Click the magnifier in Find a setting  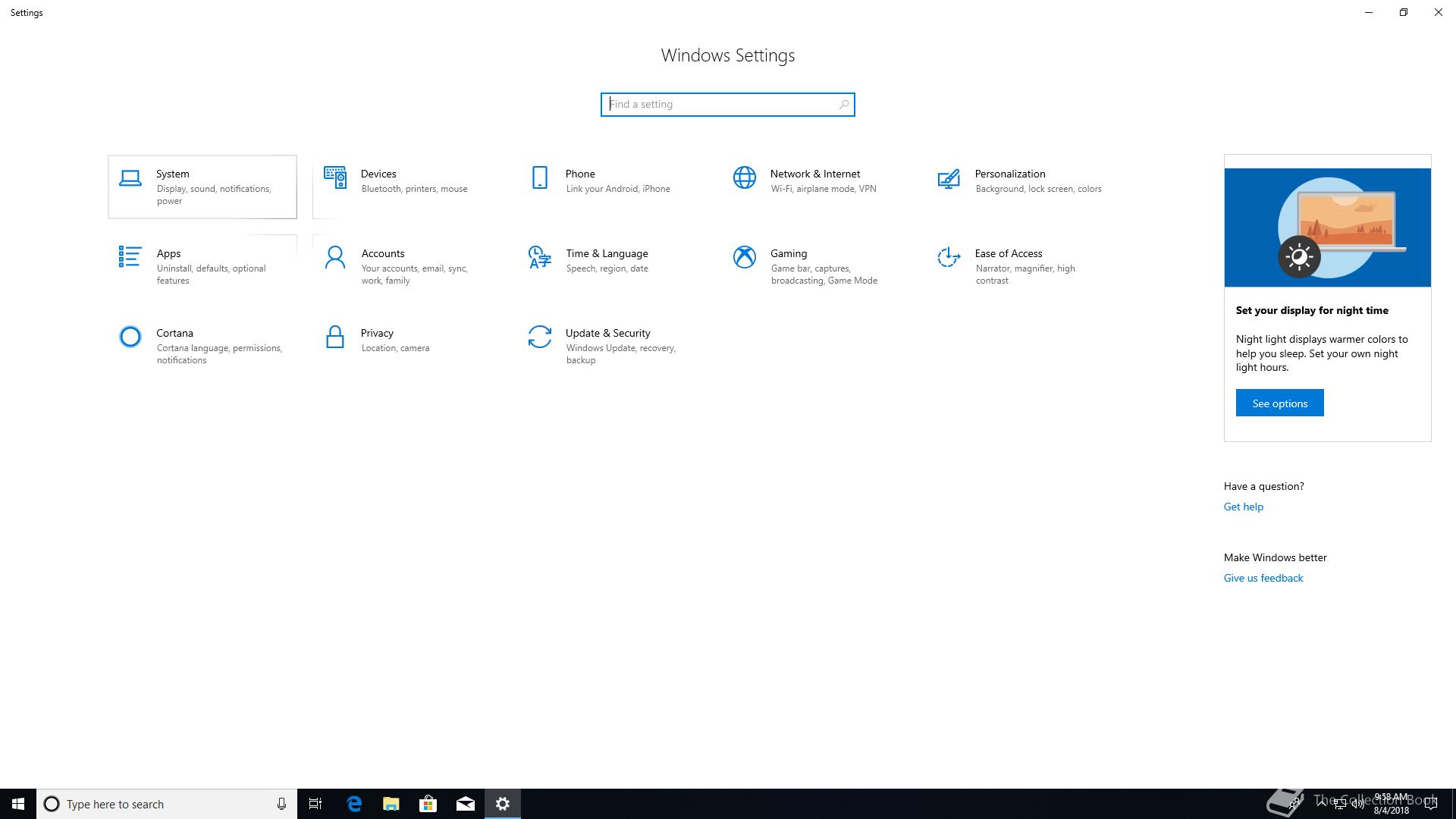pyautogui.click(x=843, y=105)
